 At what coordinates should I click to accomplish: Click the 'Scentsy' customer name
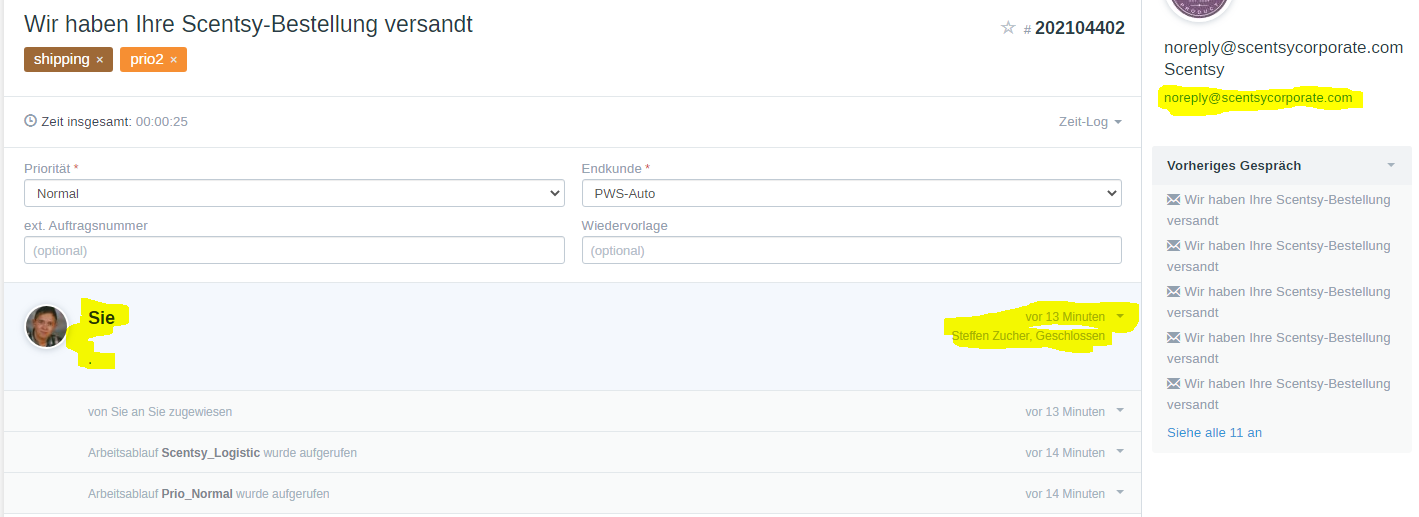coord(1194,70)
